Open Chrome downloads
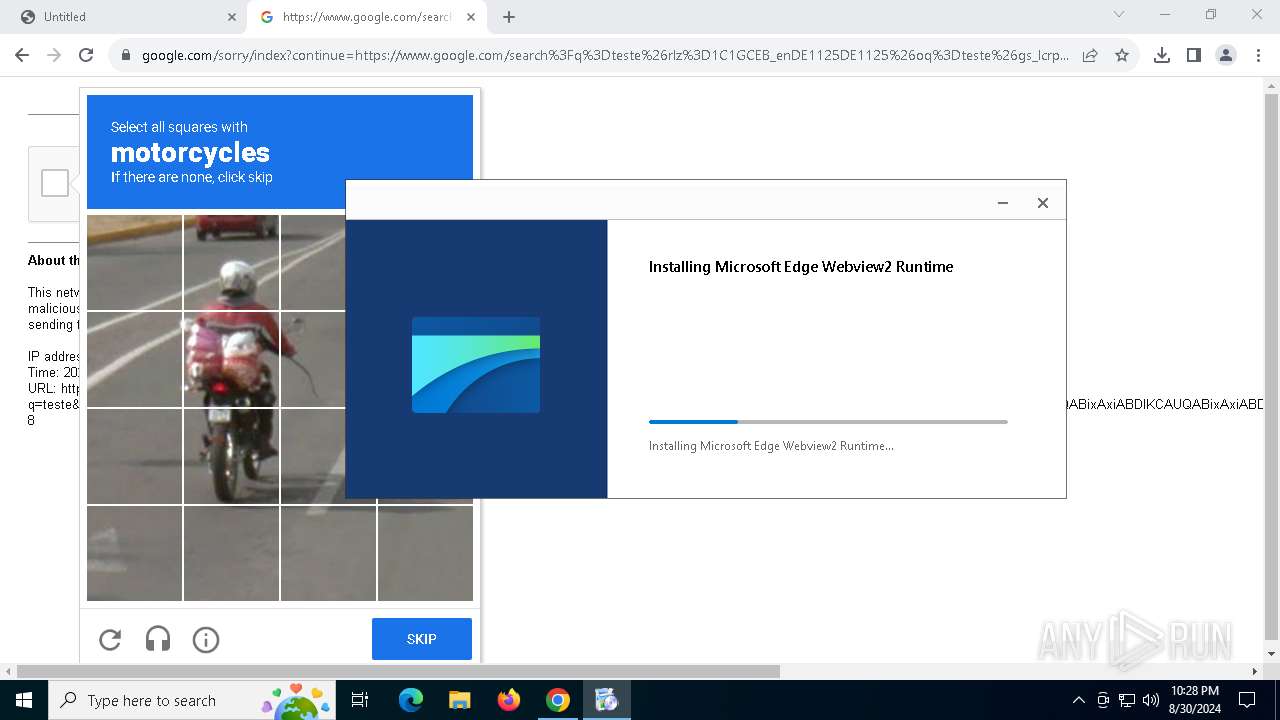The width and height of the screenshot is (1280, 720). (1162, 55)
